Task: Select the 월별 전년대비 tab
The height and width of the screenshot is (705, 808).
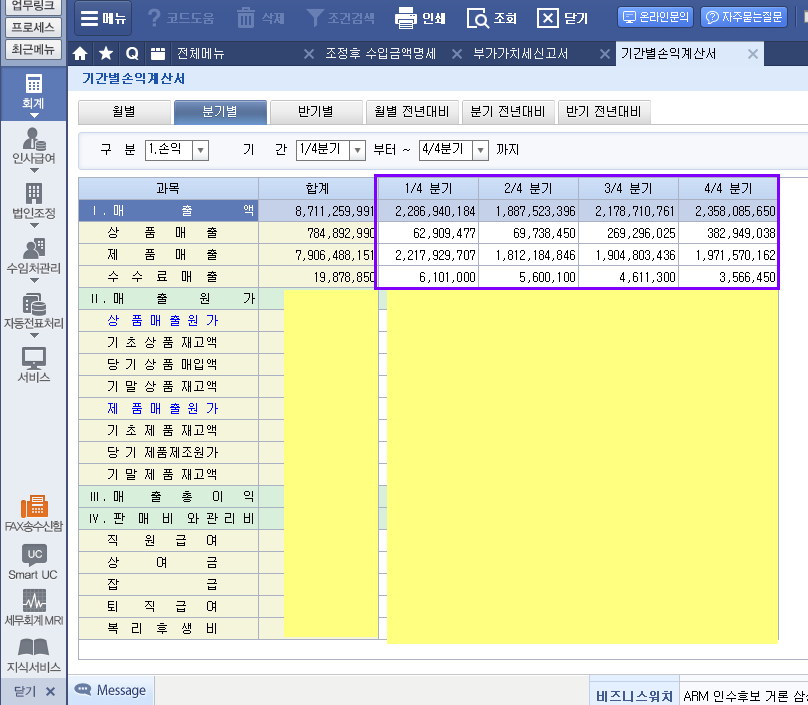Action: (x=412, y=112)
